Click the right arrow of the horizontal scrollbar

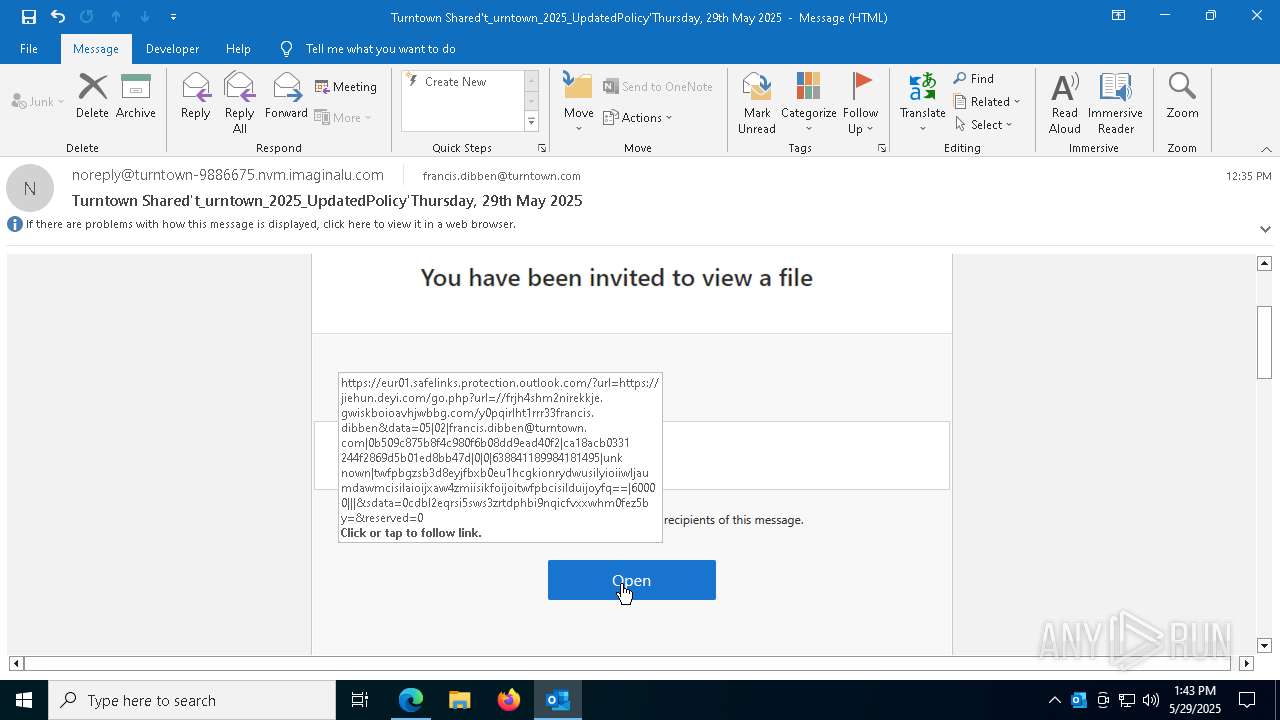coord(1246,663)
